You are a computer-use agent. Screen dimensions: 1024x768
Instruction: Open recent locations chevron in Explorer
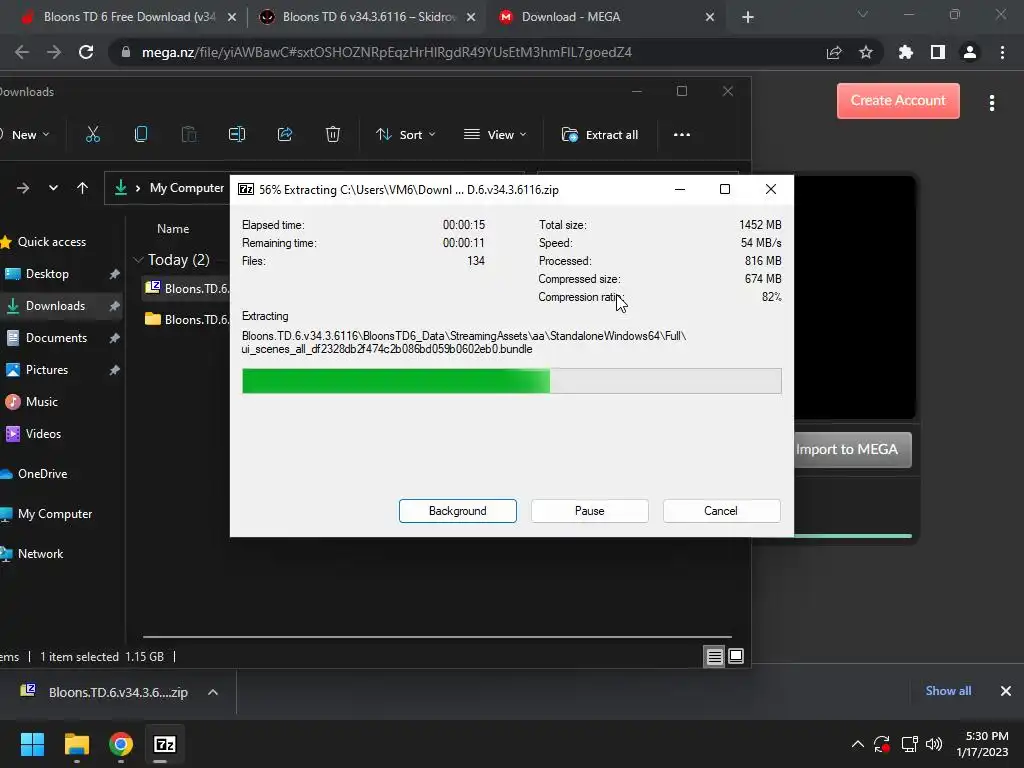(x=54, y=188)
